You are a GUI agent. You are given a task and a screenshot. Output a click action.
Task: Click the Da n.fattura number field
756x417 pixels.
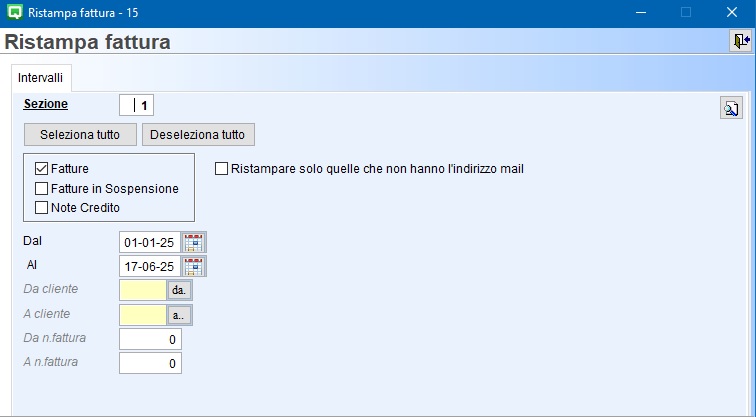tap(150, 339)
